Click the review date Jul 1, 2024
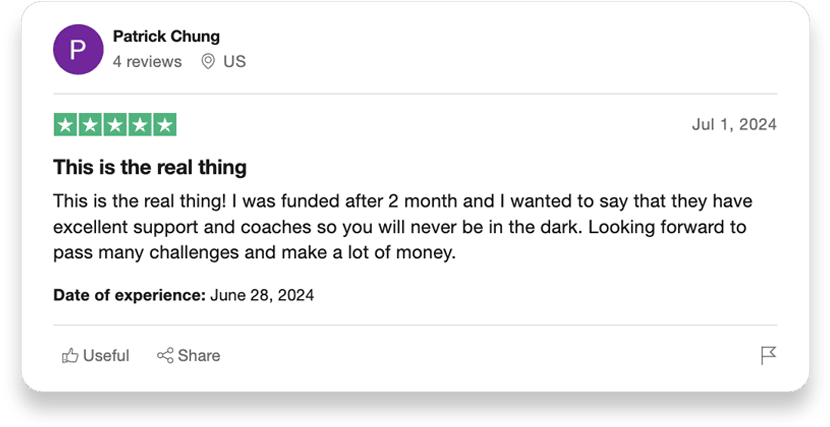This screenshot has width=830, height=427. [x=734, y=125]
